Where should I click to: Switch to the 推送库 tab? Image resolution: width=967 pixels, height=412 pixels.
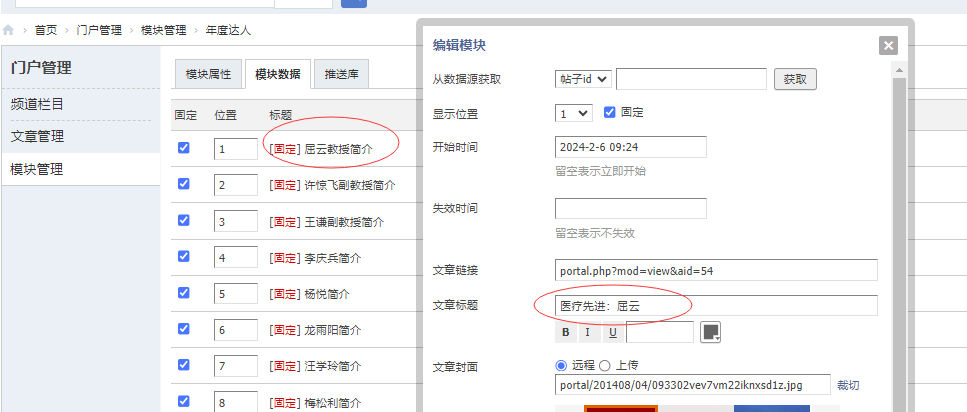coord(342,74)
